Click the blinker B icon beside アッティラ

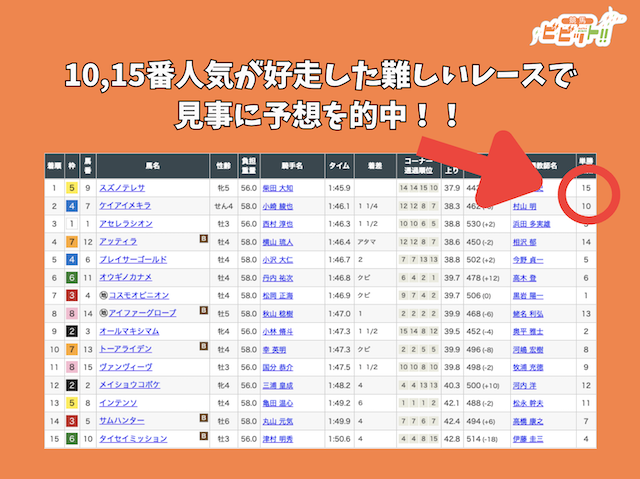point(204,239)
